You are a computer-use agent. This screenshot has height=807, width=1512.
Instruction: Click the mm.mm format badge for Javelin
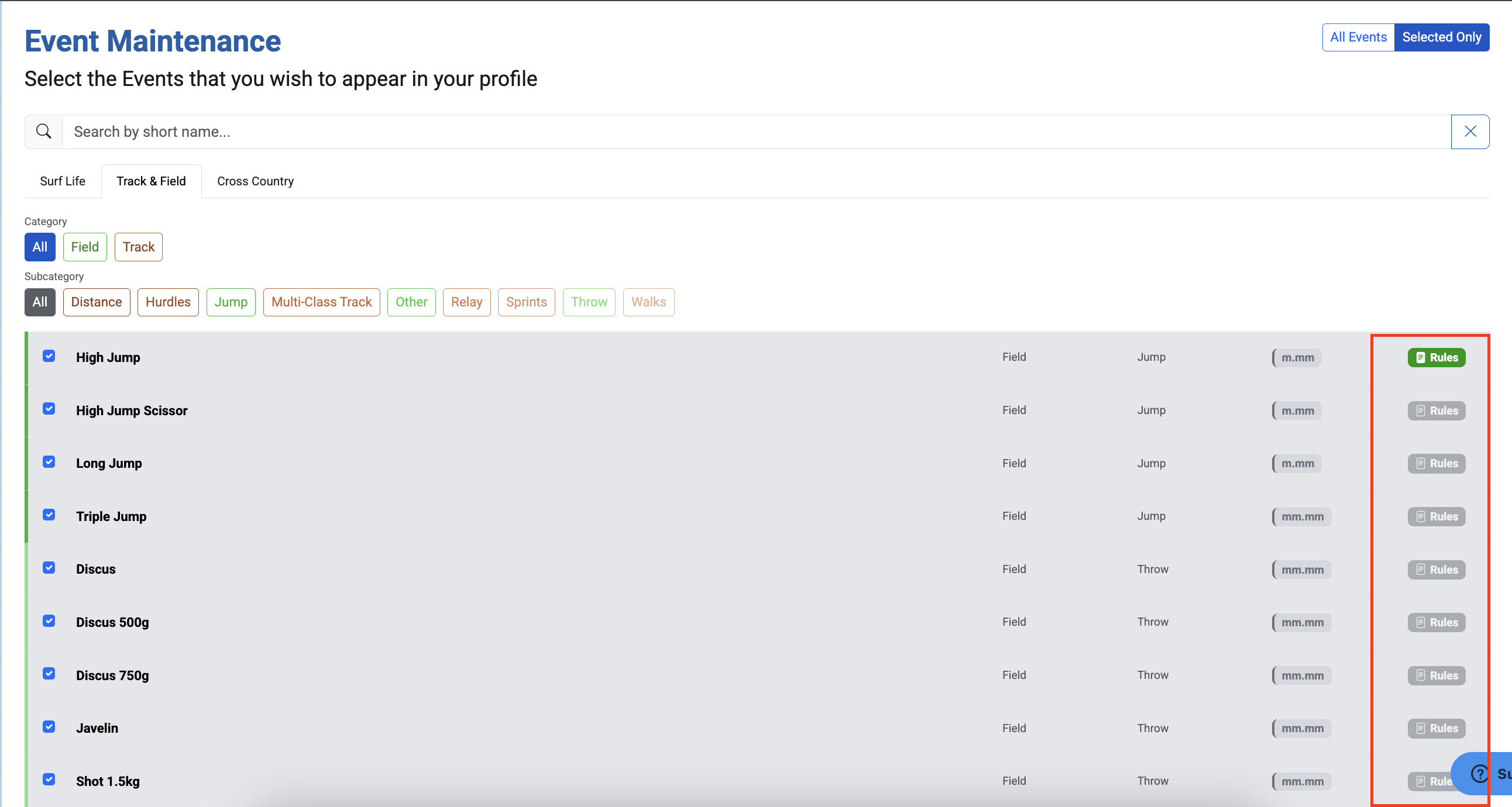(1302, 729)
